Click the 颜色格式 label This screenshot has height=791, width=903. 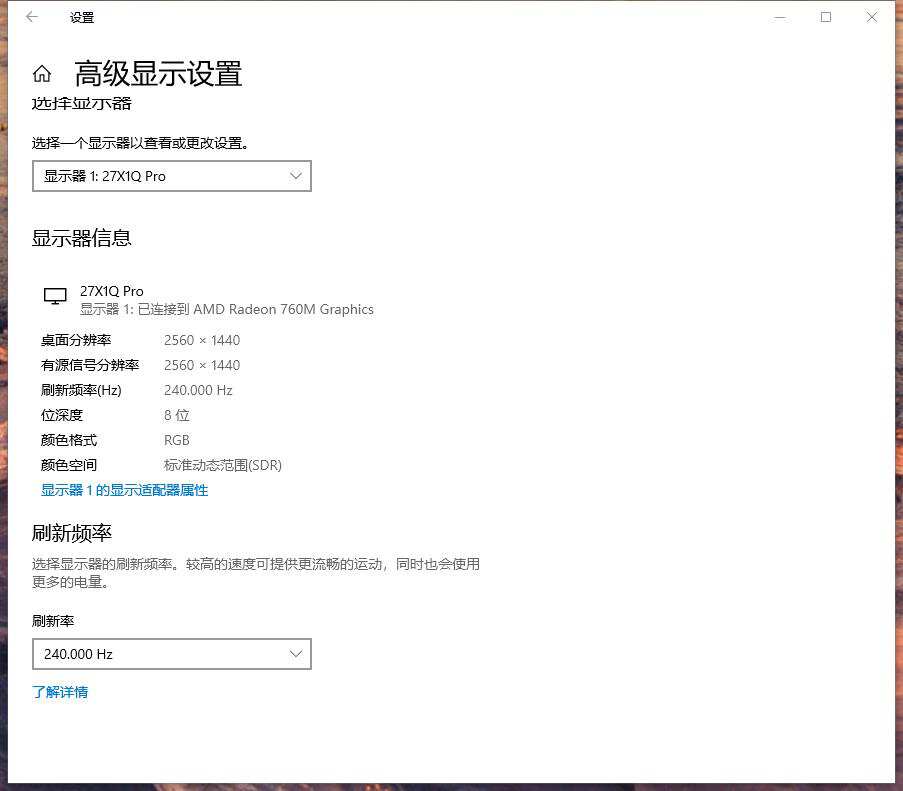tap(69, 440)
